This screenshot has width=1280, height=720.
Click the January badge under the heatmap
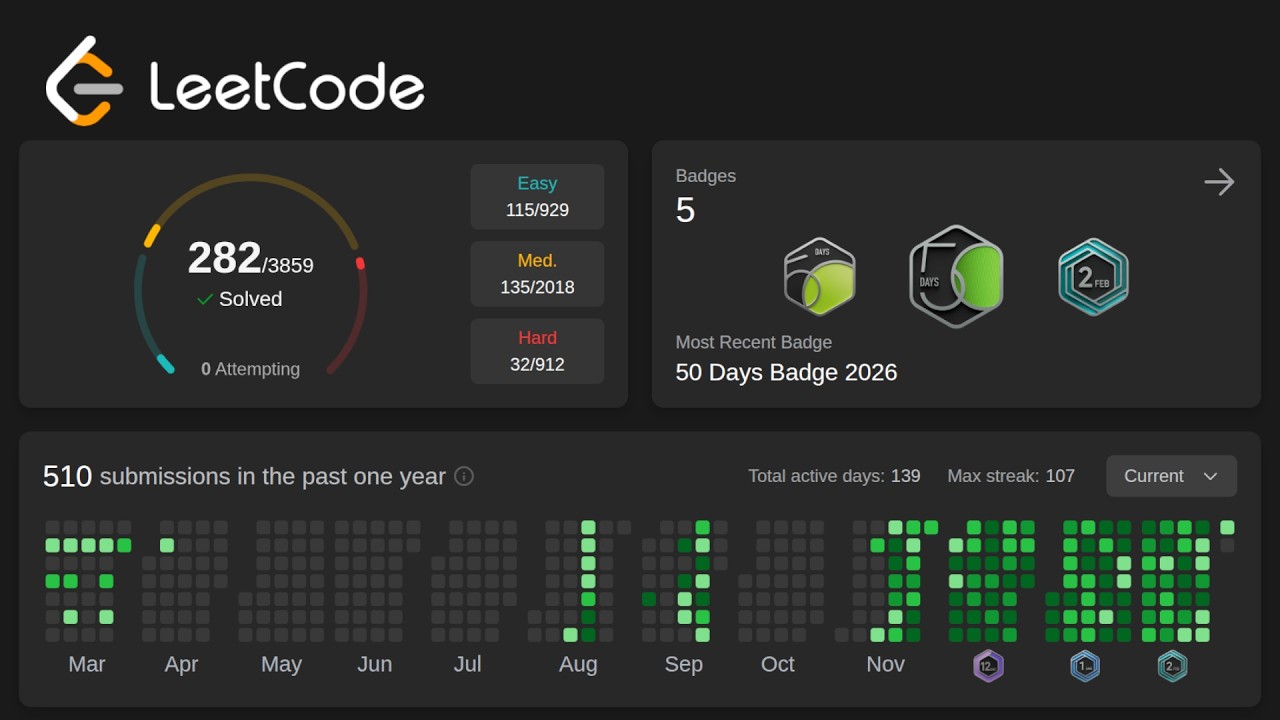tap(1085, 665)
